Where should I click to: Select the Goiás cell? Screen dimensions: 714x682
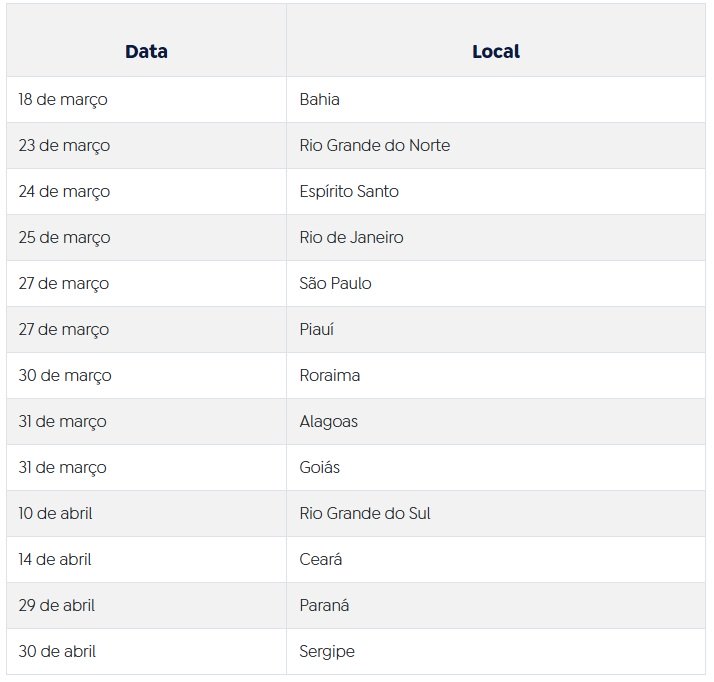click(321, 468)
